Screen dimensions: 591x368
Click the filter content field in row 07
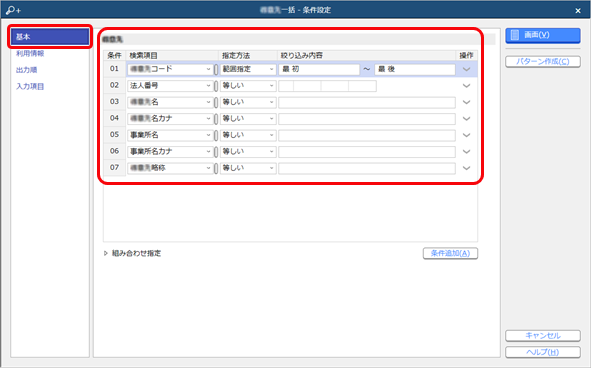tap(367, 168)
